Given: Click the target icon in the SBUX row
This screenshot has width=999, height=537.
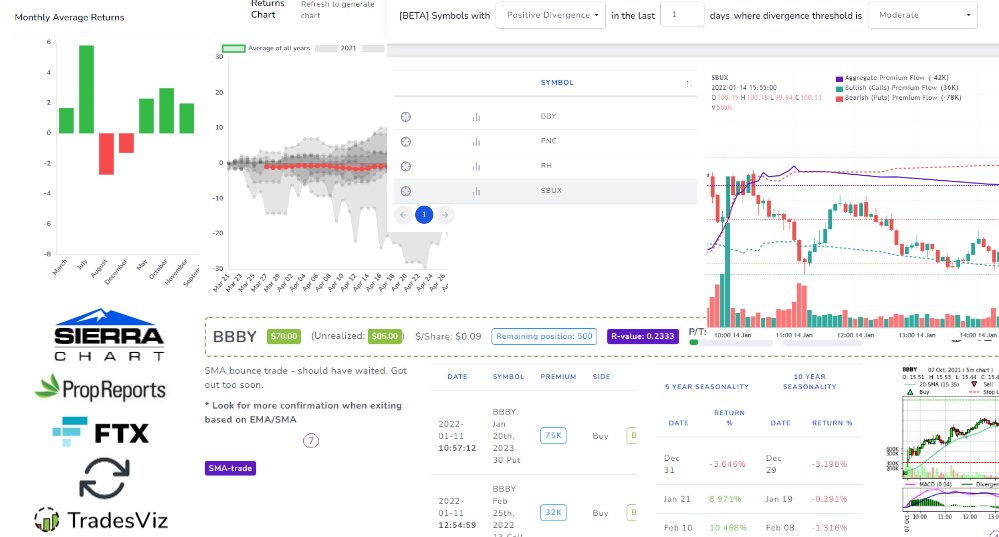Looking at the screenshot, I should [406, 191].
